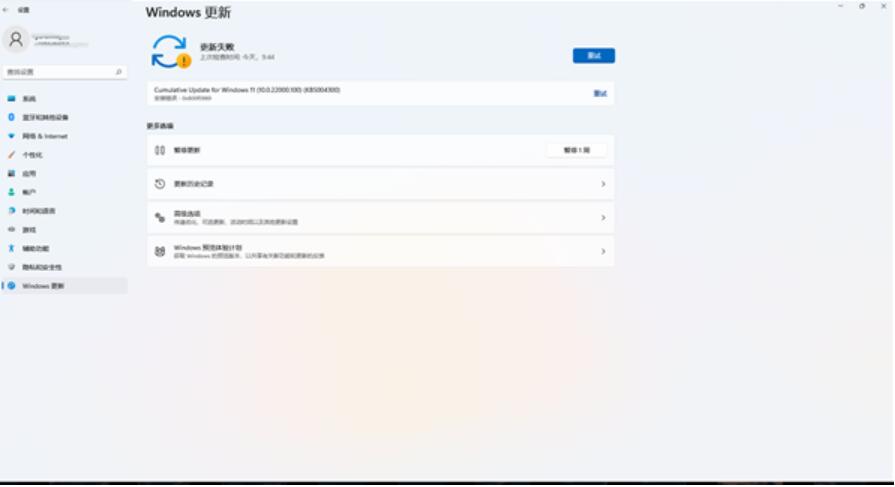Click the 重试 link beside Cumulative Update

click(x=600, y=93)
